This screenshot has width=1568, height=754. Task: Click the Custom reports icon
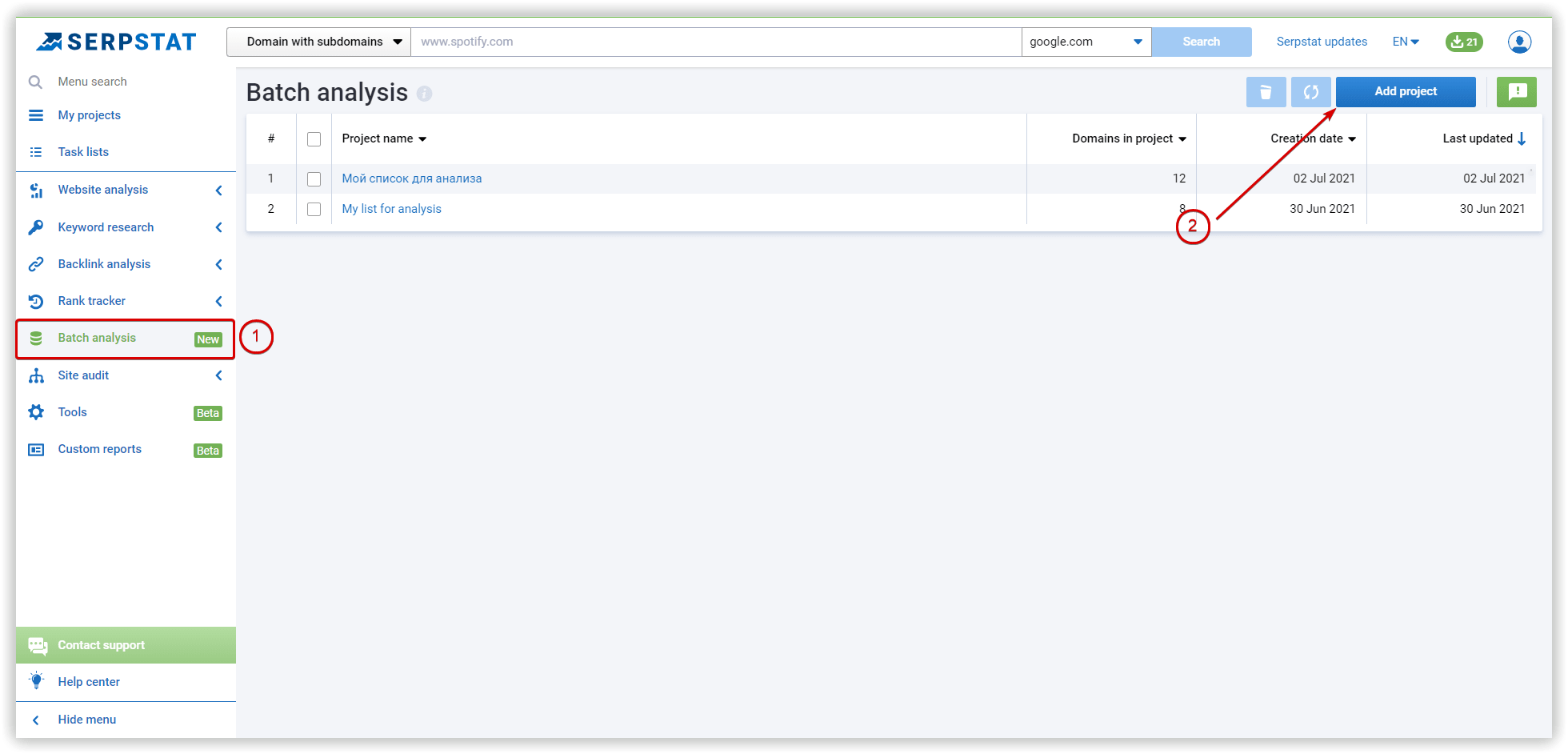click(36, 450)
